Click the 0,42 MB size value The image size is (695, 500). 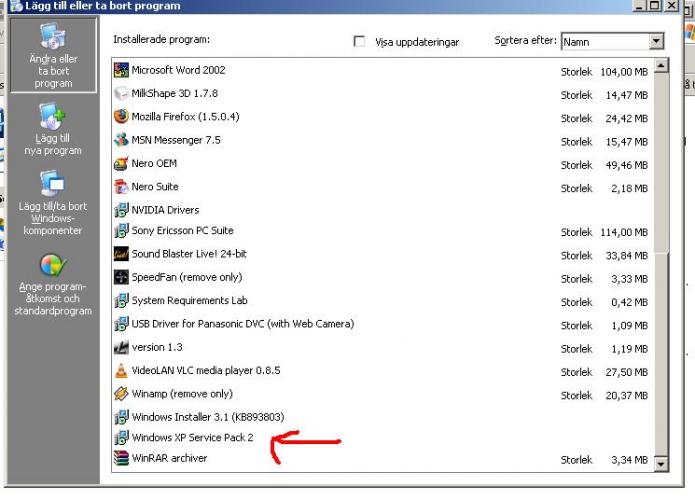pos(629,302)
